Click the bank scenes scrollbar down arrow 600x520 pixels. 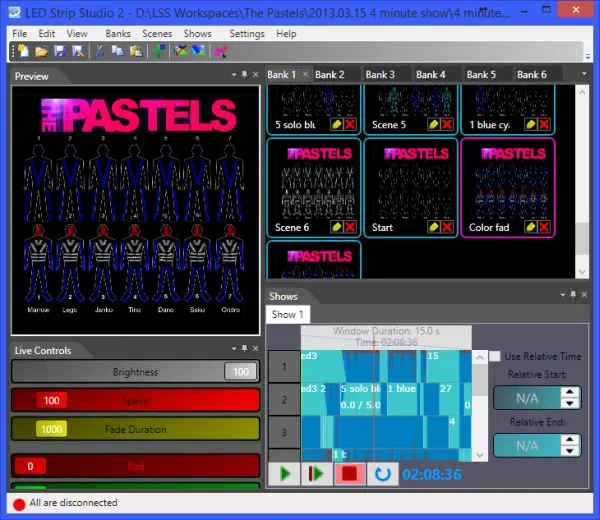click(x=582, y=272)
